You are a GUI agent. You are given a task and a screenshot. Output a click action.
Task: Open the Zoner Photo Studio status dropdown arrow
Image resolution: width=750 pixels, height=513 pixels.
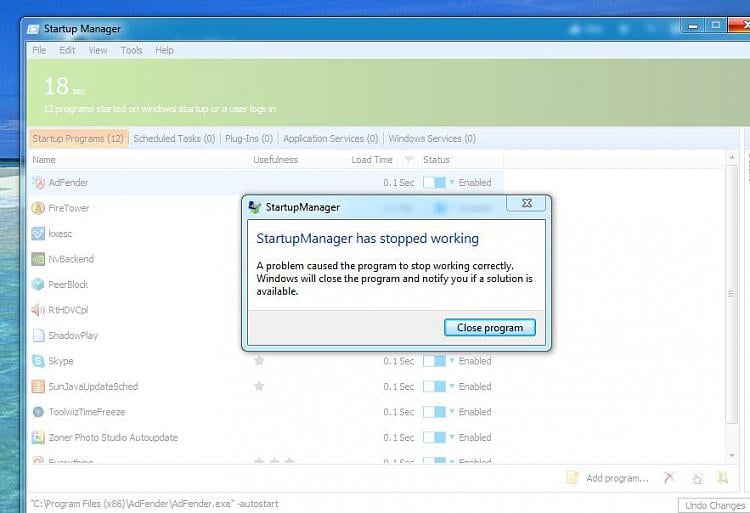pos(452,437)
